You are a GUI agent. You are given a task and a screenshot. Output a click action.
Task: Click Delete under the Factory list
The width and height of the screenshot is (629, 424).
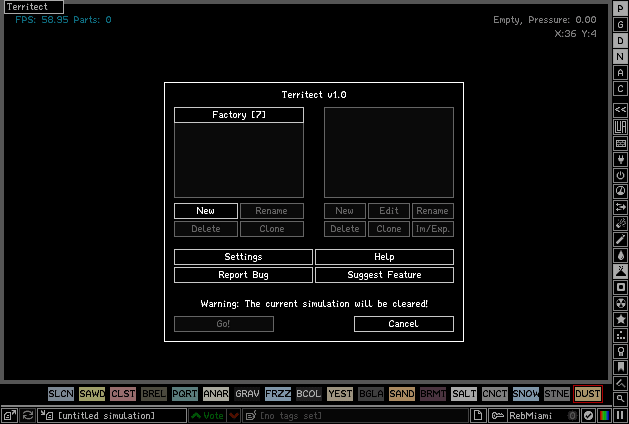pyautogui.click(x=206, y=229)
